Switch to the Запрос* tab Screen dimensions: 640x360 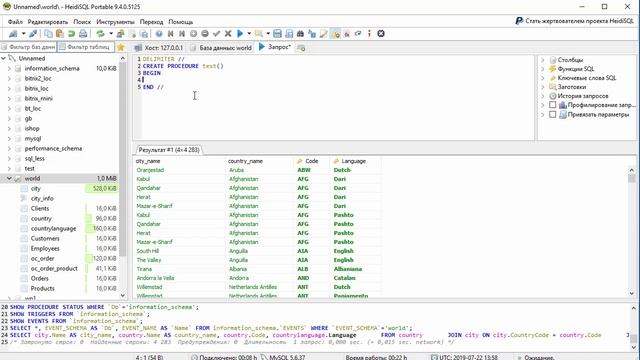click(x=275, y=47)
